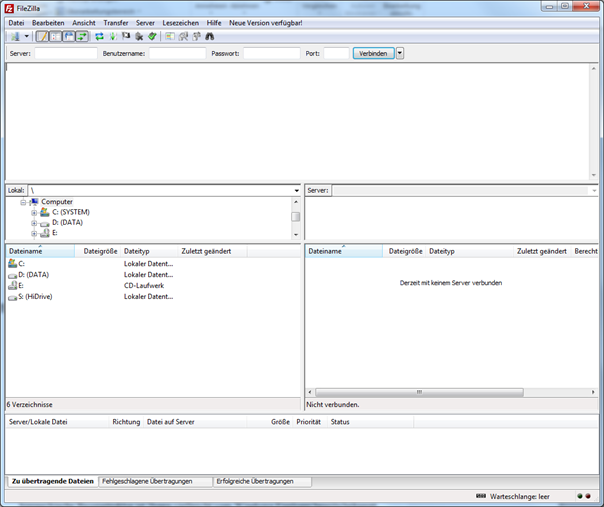
Task: Click the D: (DATA) drive icon in file list
Action: pos(12,274)
